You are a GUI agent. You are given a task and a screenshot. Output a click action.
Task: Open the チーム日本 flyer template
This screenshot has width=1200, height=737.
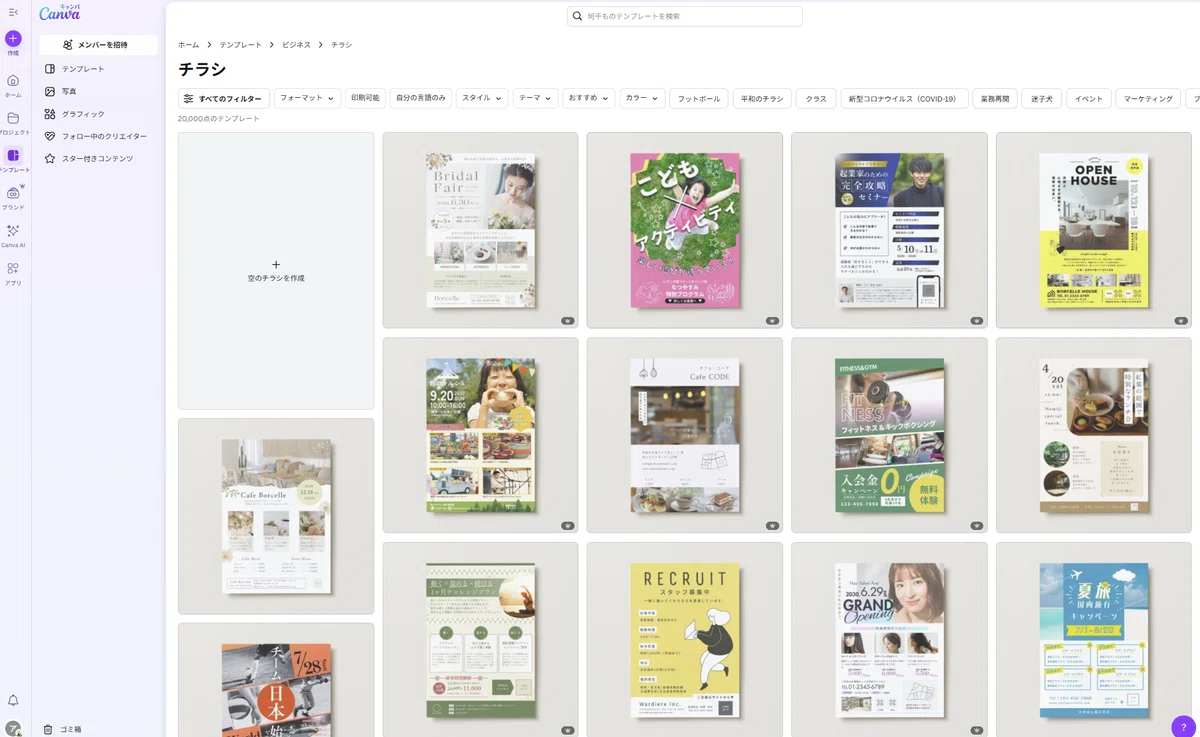[276, 680]
